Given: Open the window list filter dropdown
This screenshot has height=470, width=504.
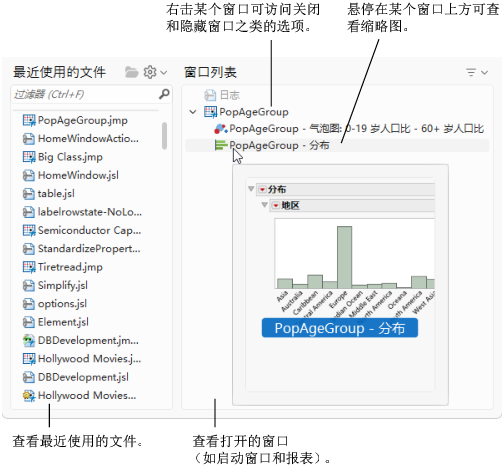Looking at the screenshot, I should [477, 72].
